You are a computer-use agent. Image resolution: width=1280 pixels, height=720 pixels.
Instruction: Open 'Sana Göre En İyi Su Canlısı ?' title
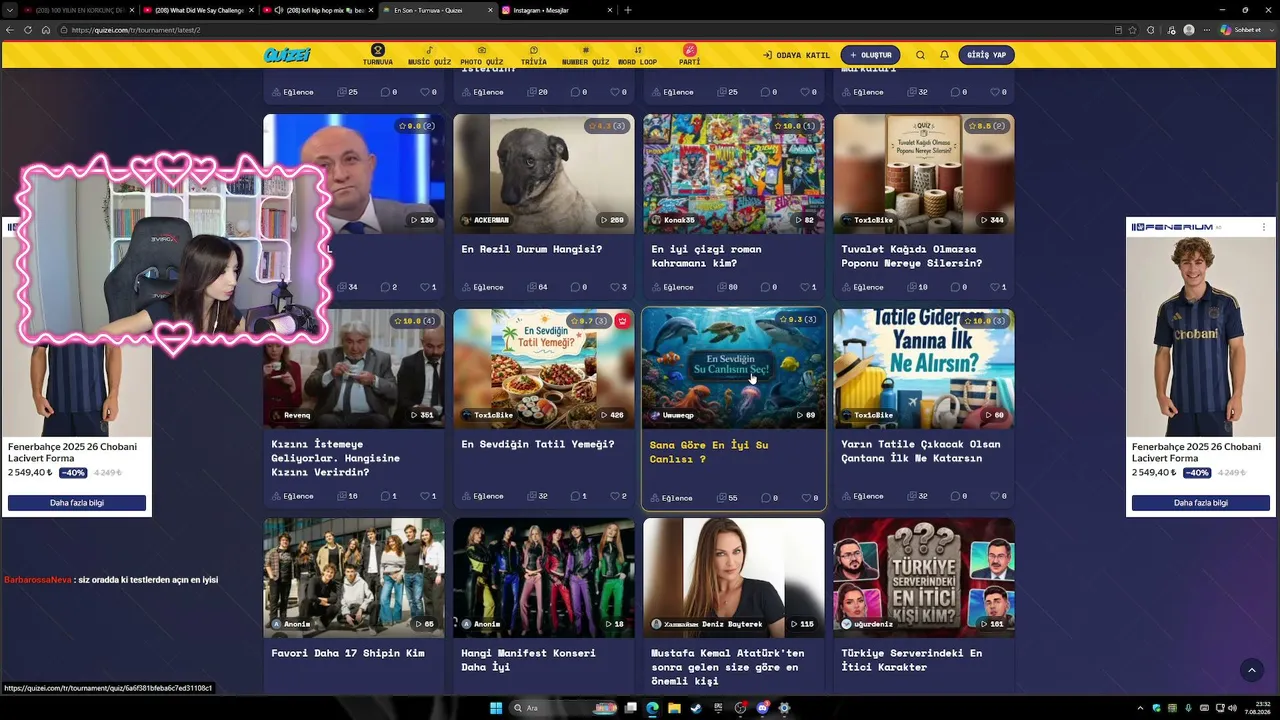tap(709, 452)
